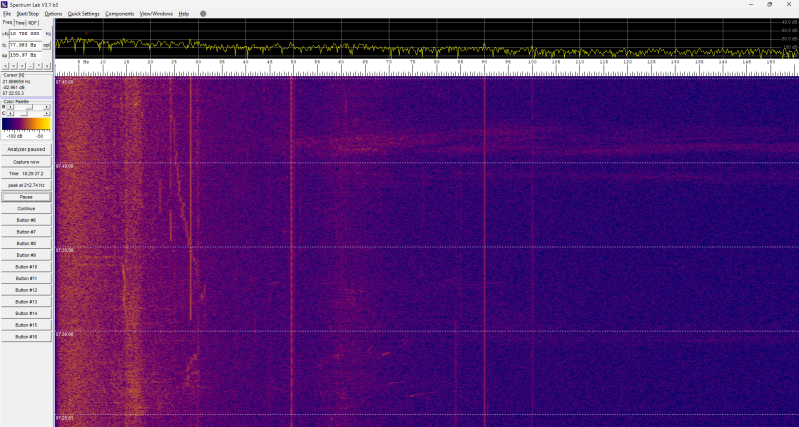Image resolution: width=799 pixels, height=427 pixels.
Task: Open the Help menu
Action: 183,14
